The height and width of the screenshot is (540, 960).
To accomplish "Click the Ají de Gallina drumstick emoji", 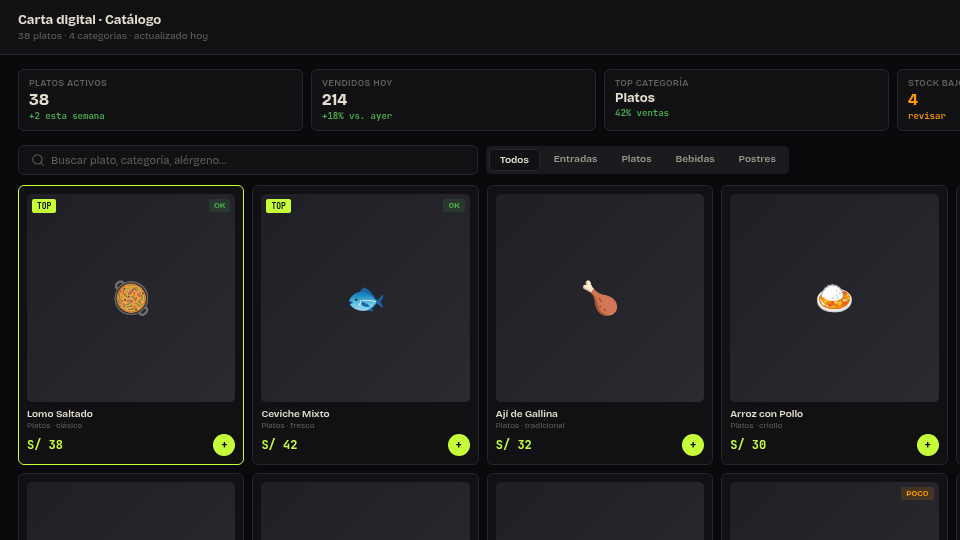I will [x=600, y=298].
